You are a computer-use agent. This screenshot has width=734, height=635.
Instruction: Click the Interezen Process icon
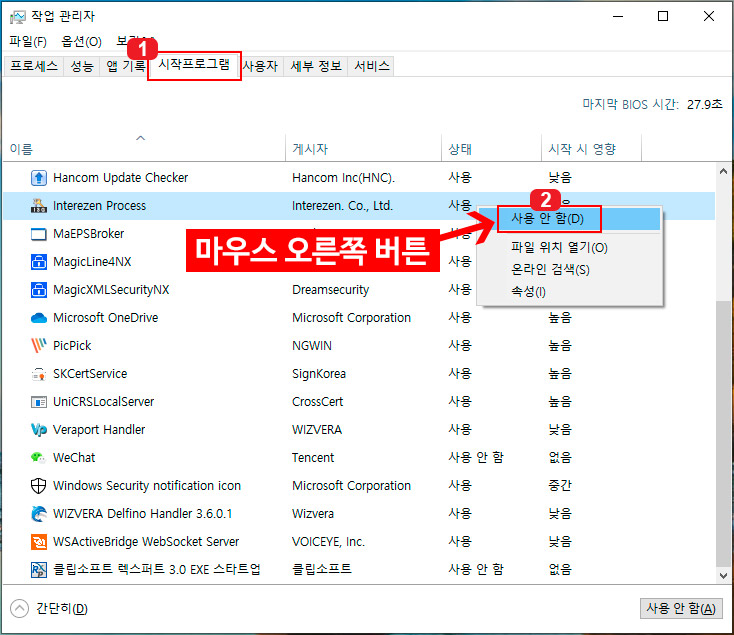38,206
